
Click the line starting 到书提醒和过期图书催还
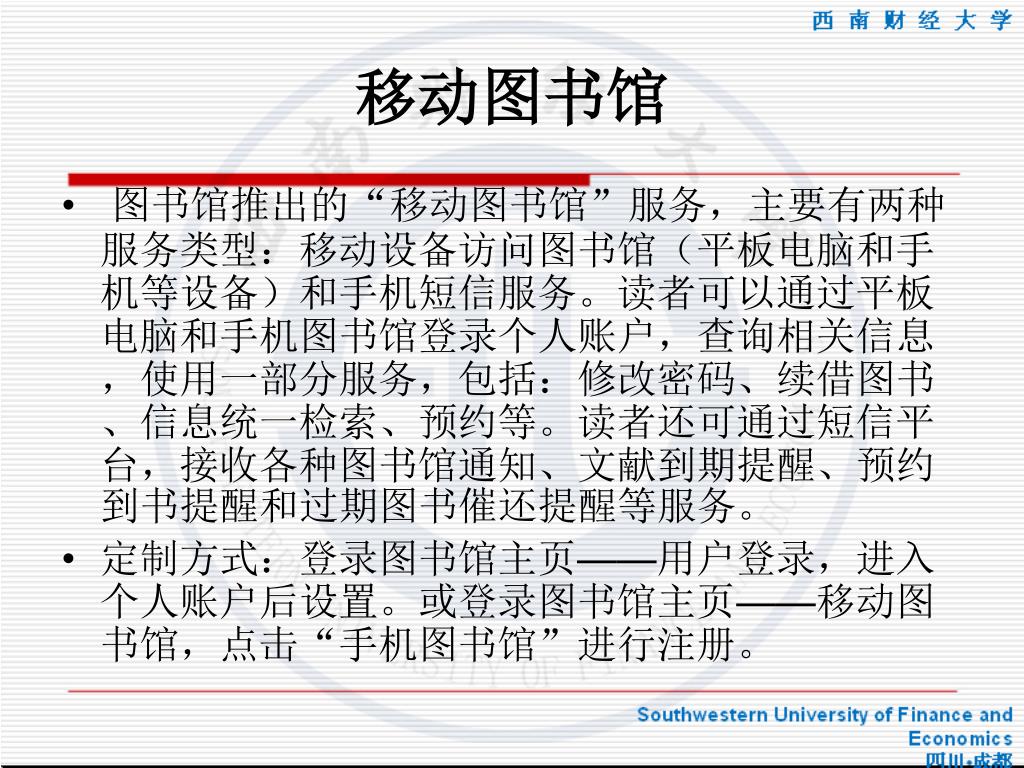(x=430, y=506)
